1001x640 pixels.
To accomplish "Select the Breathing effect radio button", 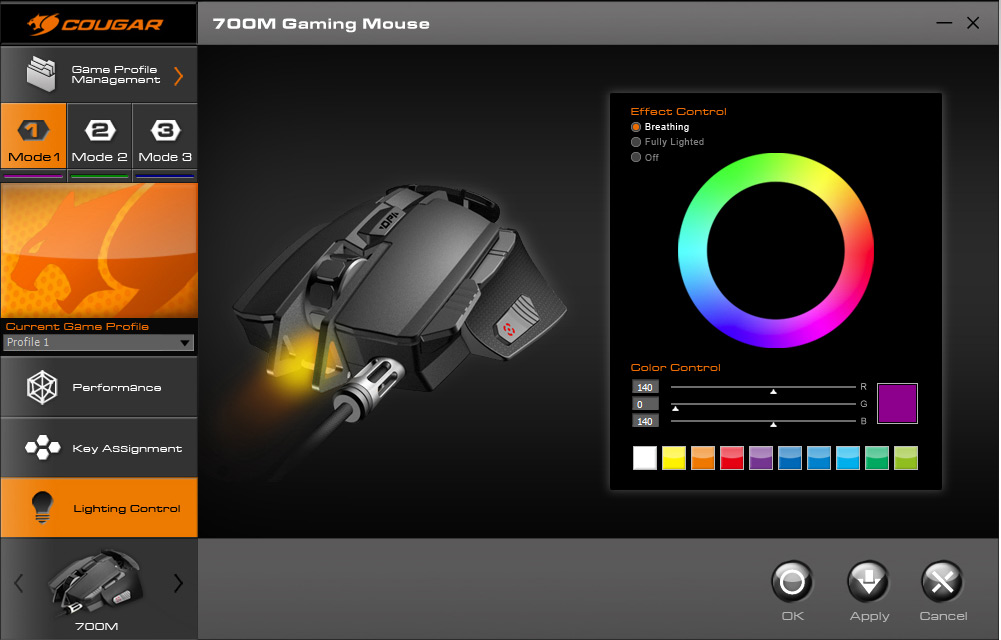I will tap(636, 127).
